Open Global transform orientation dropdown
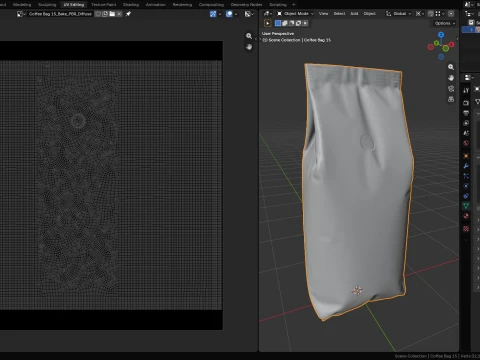The image size is (480, 360). click(x=399, y=14)
